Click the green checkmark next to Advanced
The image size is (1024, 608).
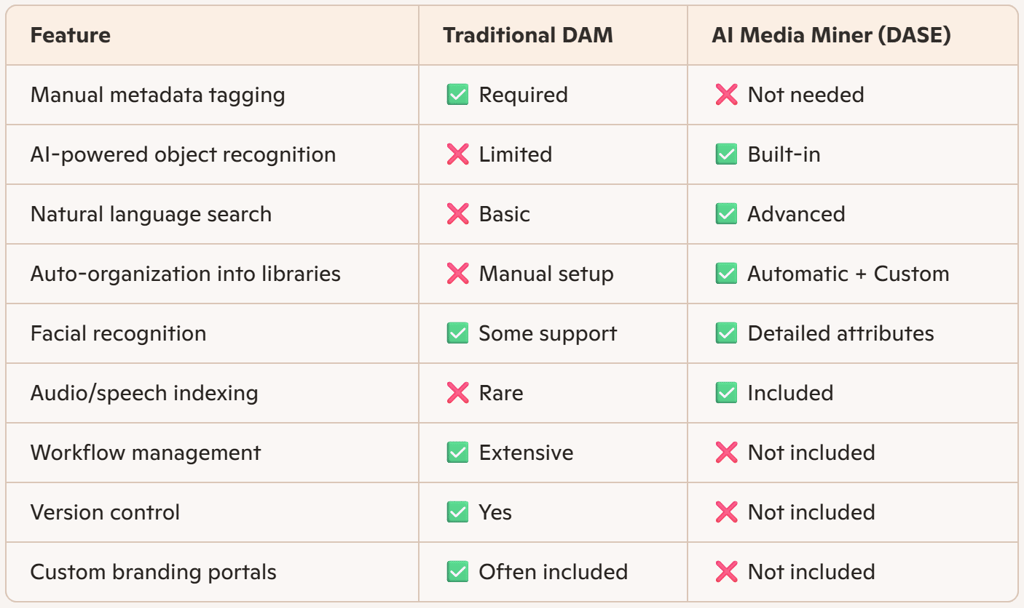click(x=726, y=214)
